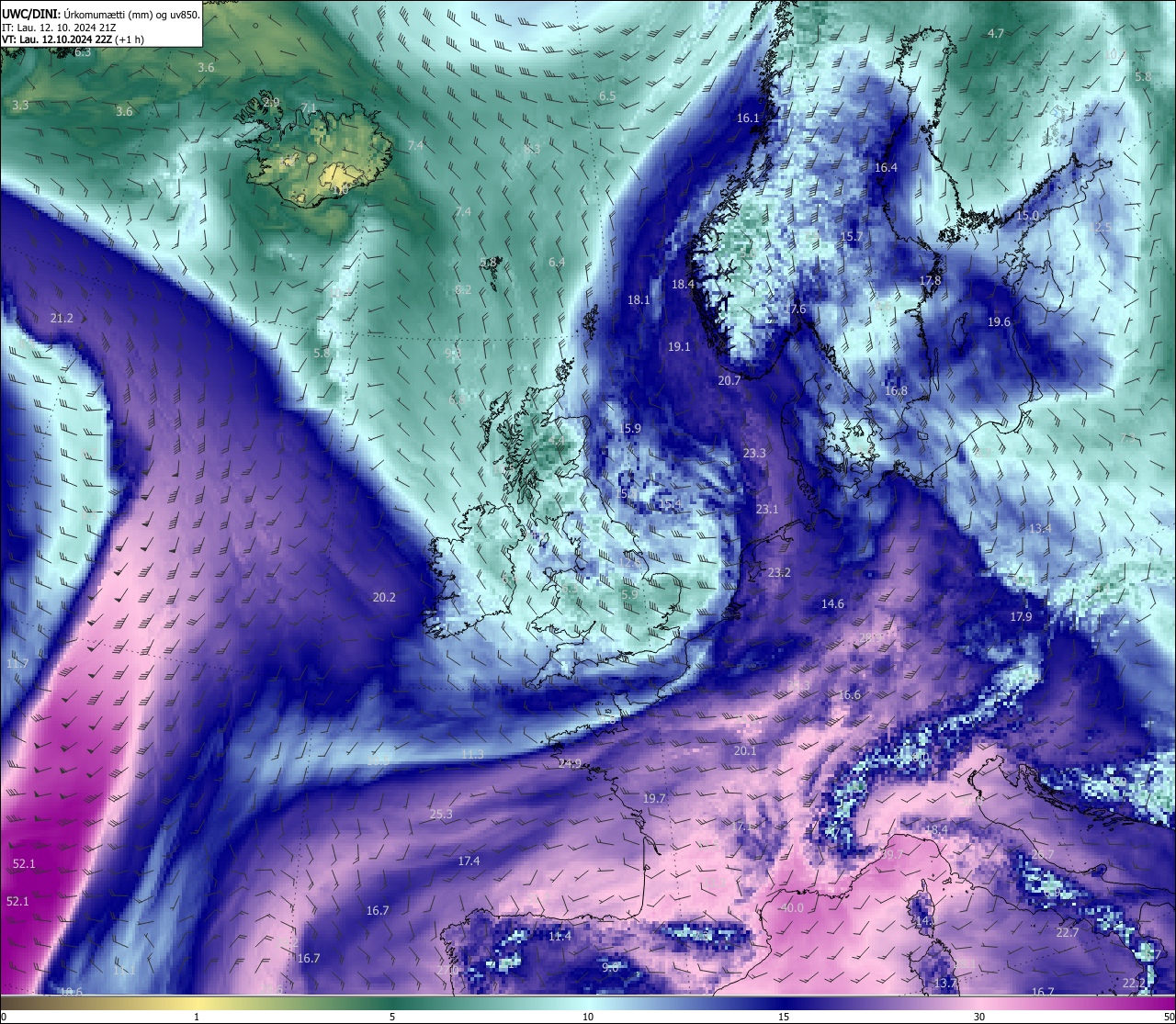Click the 50 tick on the colour scale
This screenshot has height=1024, width=1176.
[1169, 1017]
